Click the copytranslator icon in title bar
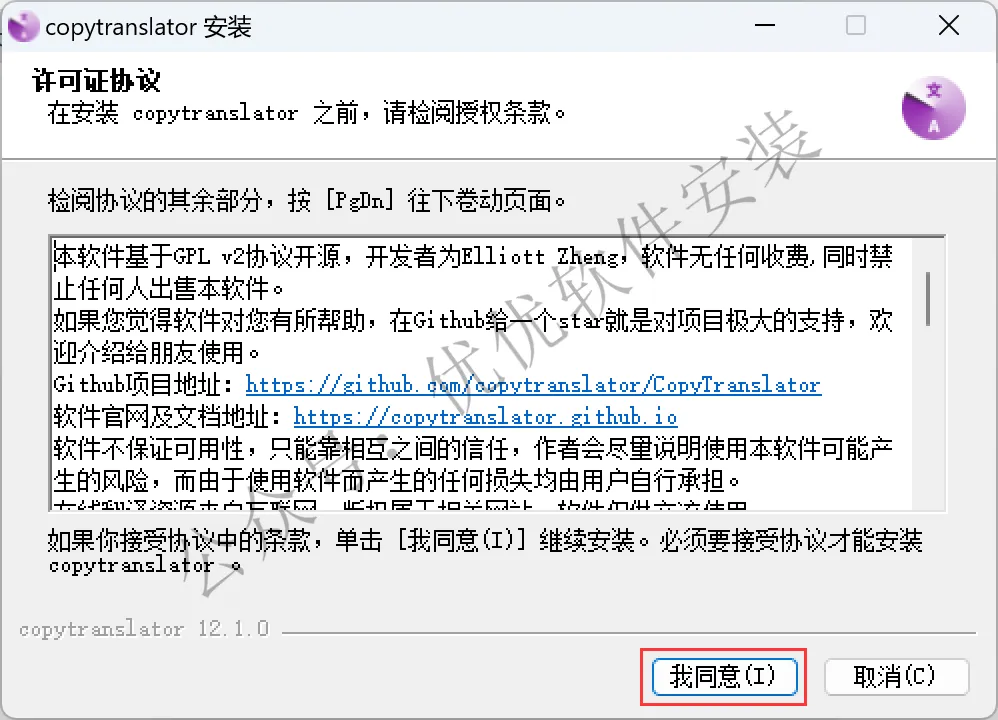Image resolution: width=998 pixels, height=720 pixels. (24, 27)
